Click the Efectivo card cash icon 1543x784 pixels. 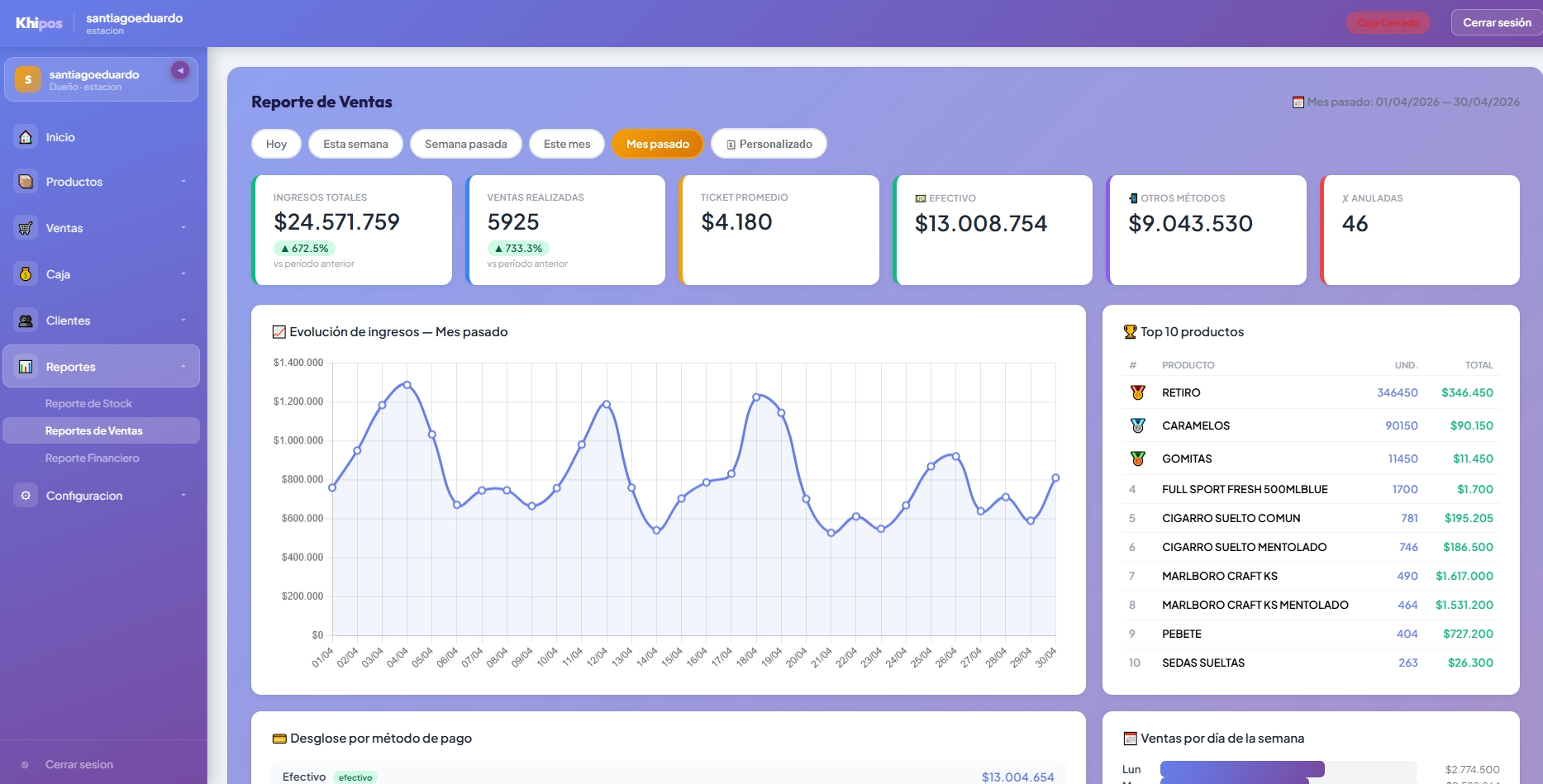click(x=921, y=198)
